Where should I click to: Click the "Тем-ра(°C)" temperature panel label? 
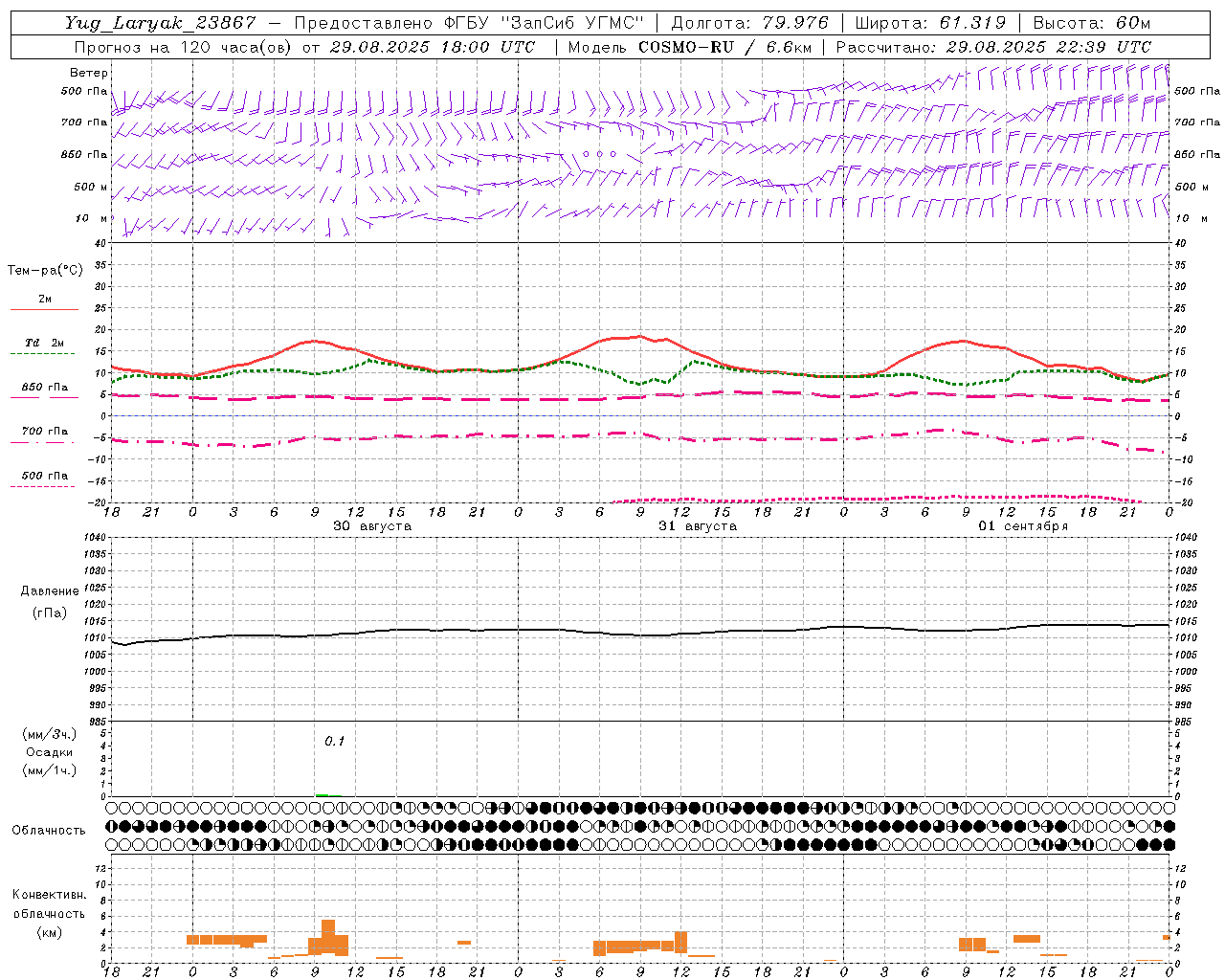click(x=45, y=271)
